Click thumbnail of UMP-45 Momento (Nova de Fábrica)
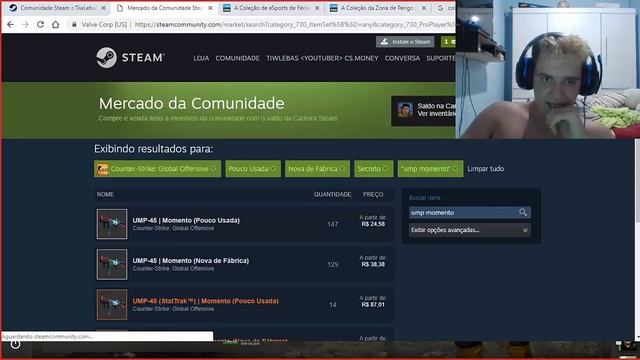The height and width of the screenshot is (360, 640). (x=112, y=264)
